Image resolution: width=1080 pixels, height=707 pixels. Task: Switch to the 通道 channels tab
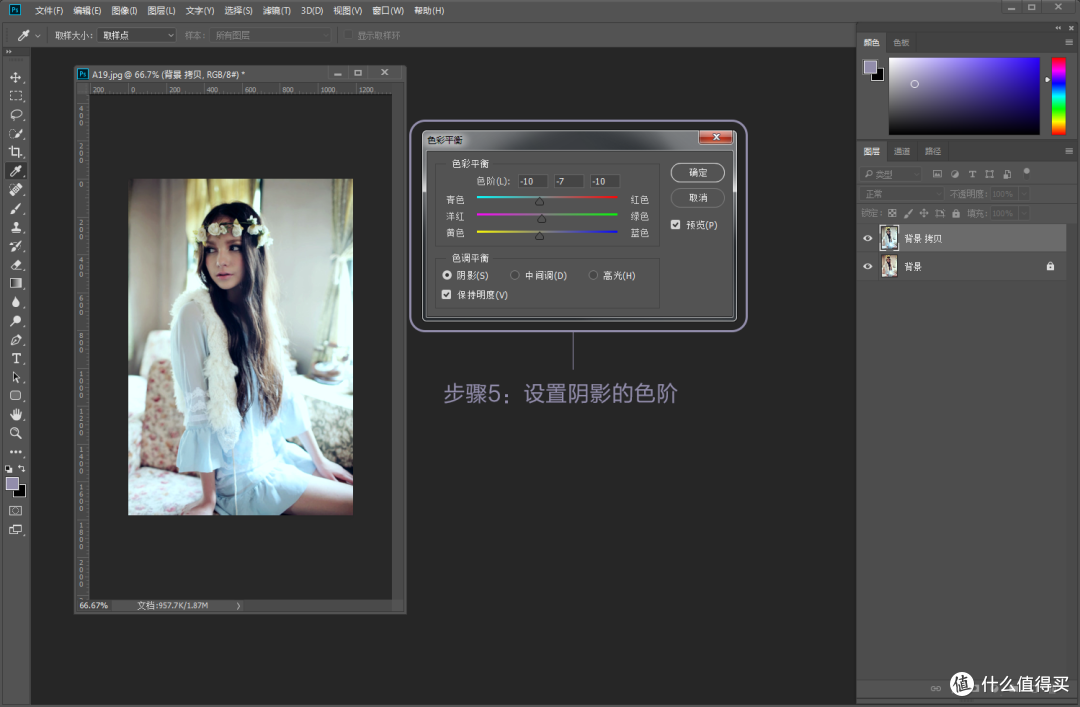point(901,151)
